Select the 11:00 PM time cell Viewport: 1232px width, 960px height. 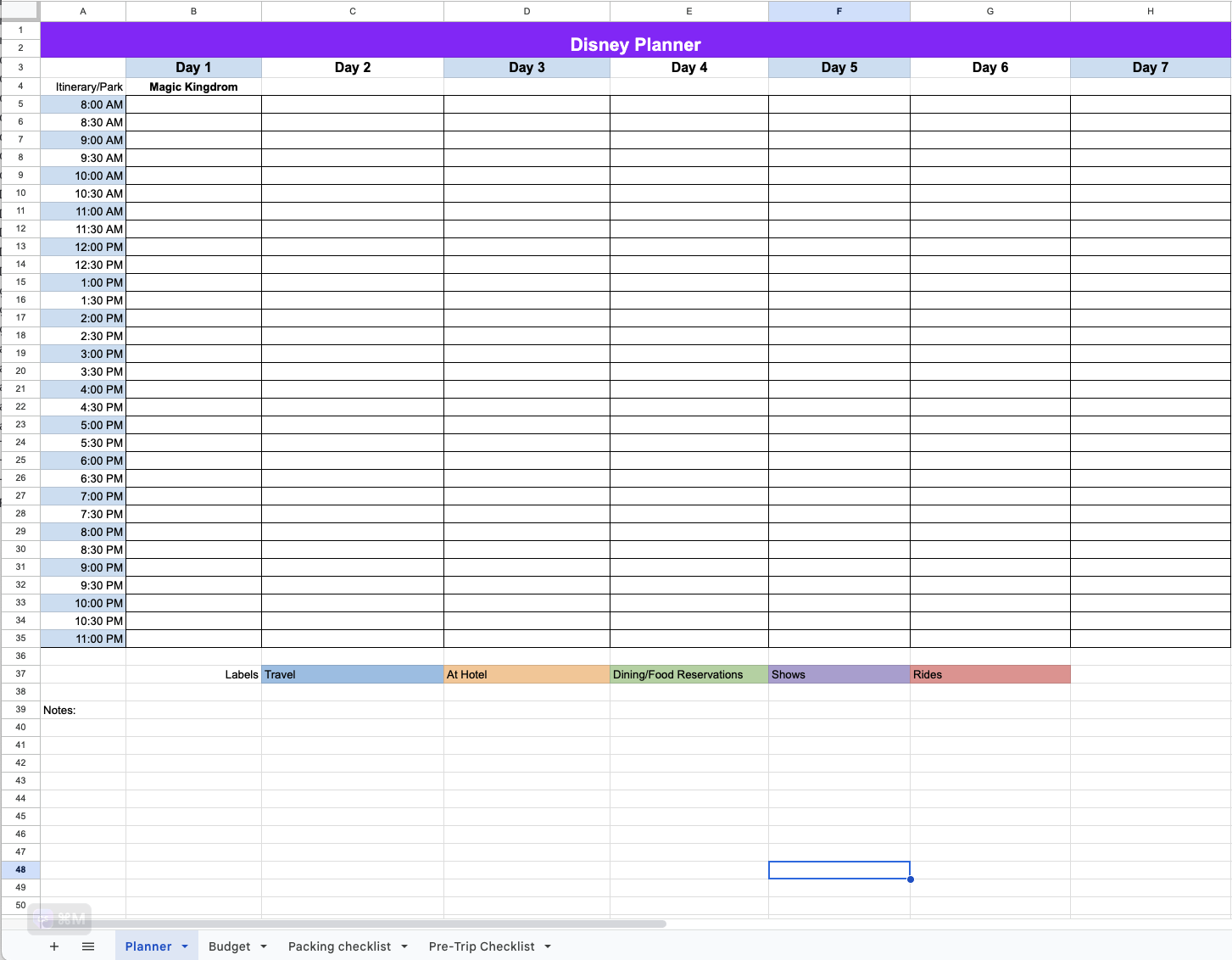tap(83, 639)
